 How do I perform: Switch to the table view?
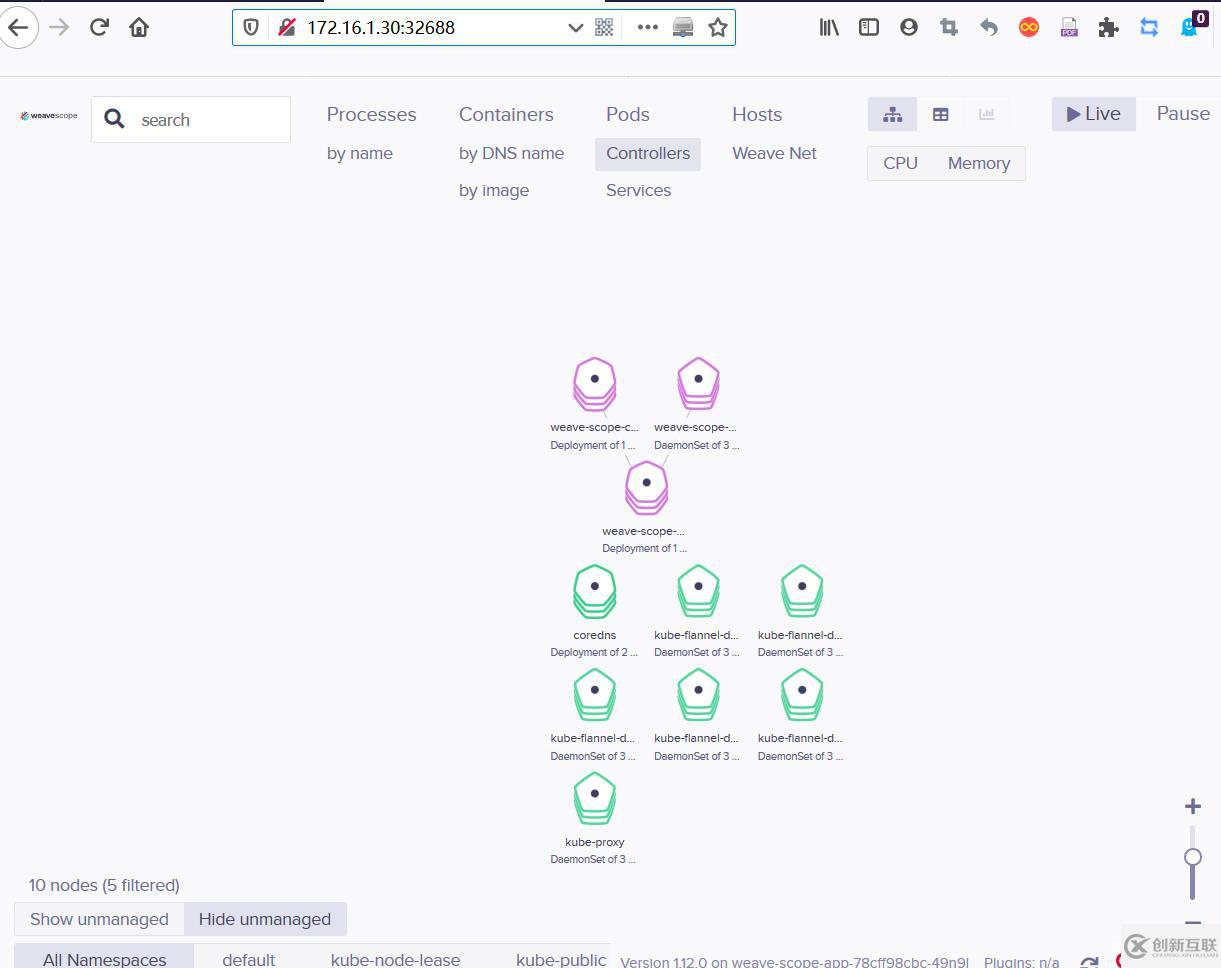click(x=940, y=113)
